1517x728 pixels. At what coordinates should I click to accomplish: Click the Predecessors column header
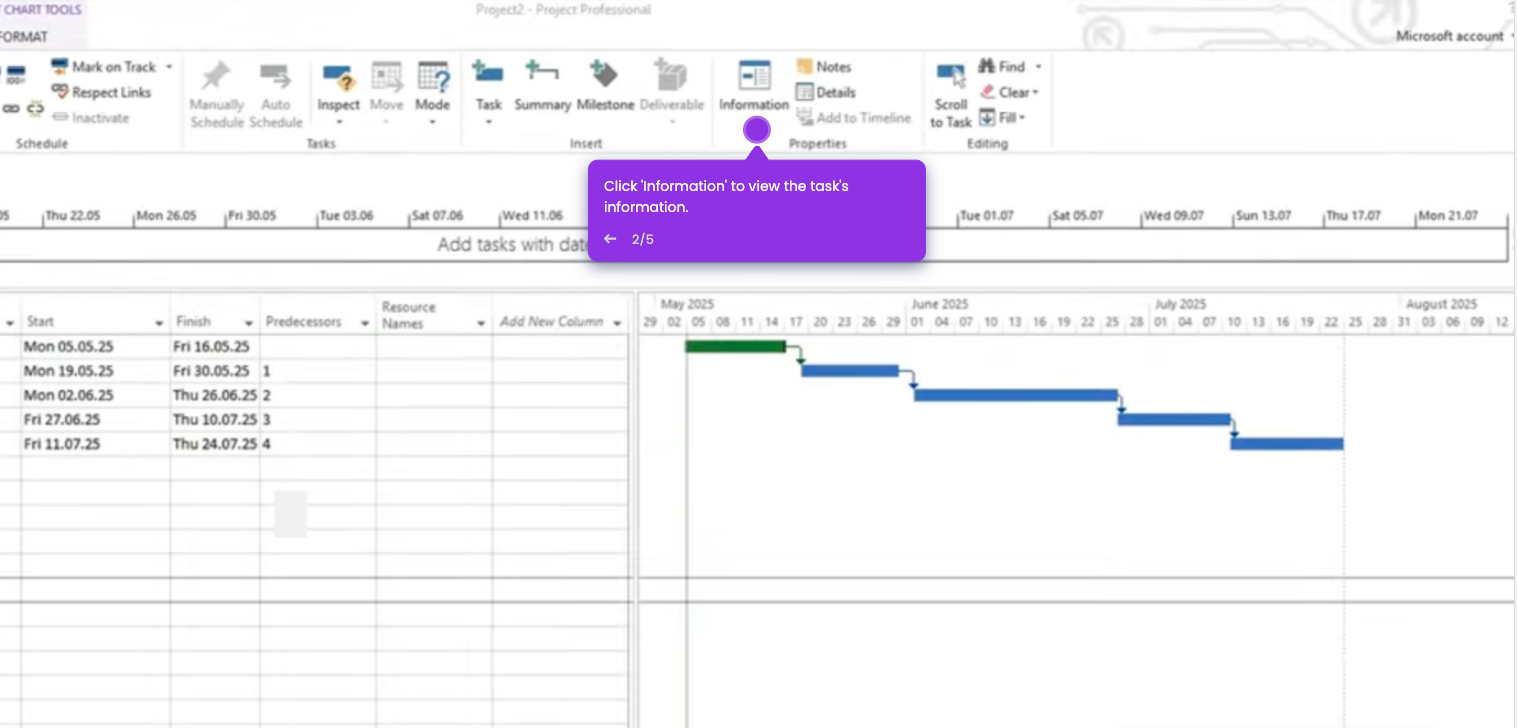pos(318,315)
